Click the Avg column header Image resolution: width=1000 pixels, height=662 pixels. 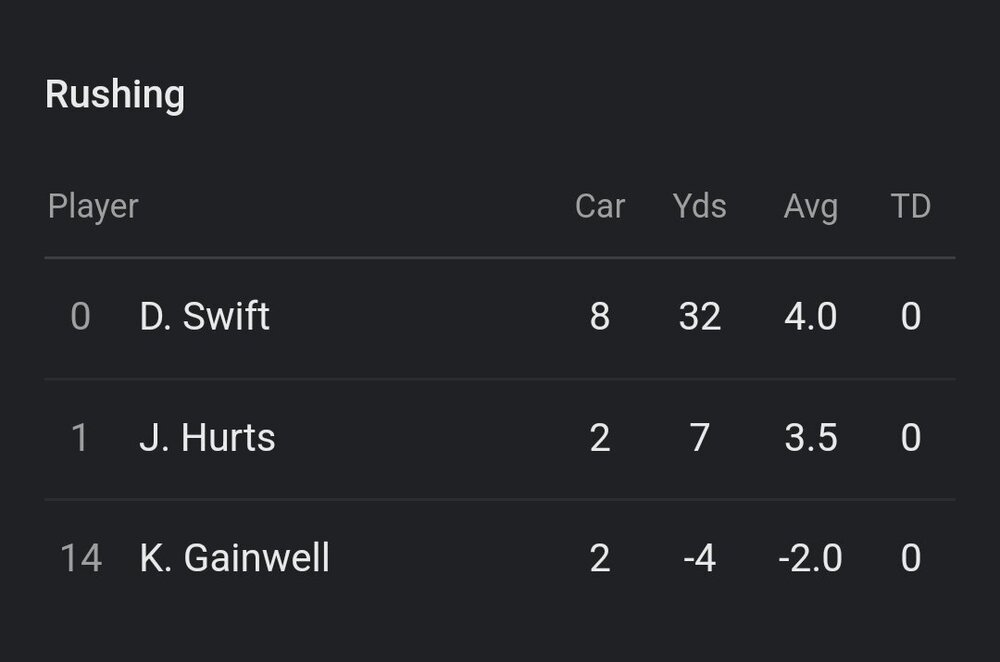click(810, 207)
